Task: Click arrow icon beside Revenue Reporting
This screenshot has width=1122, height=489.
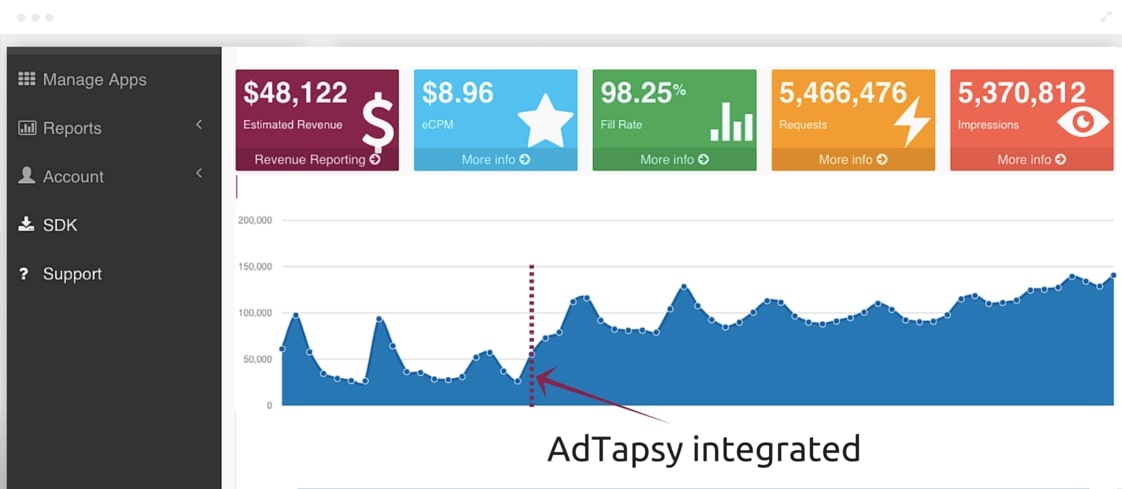Action: [375, 160]
